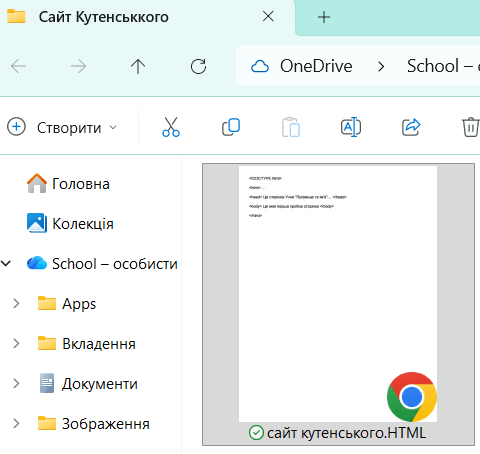The width and height of the screenshot is (480, 454).
Task: Select the Документи folder label
Action: click(100, 384)
